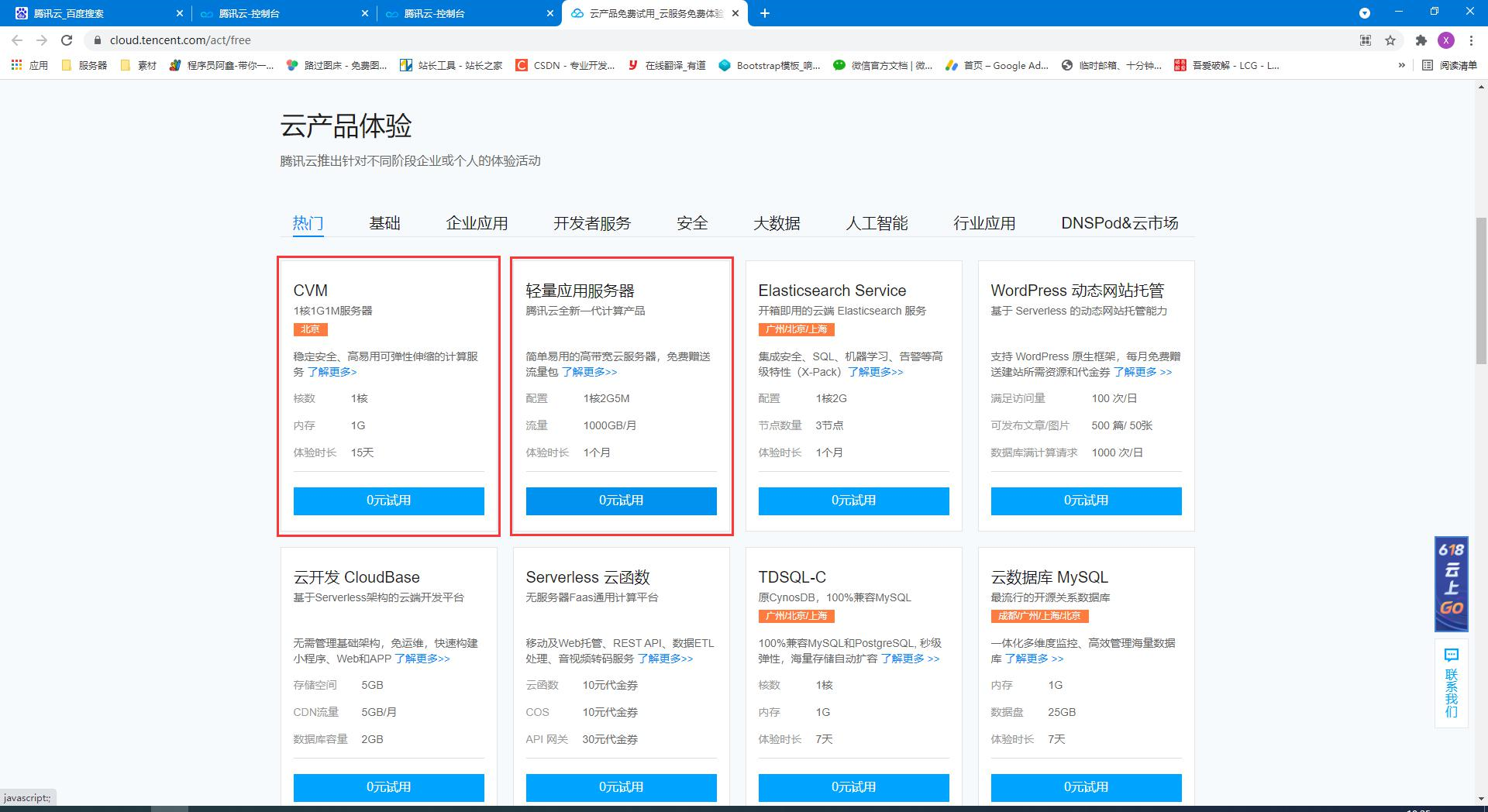Screen dimensions: 1488x812
Task: Select the 人工智能 category tab
Action: (877, 224)
